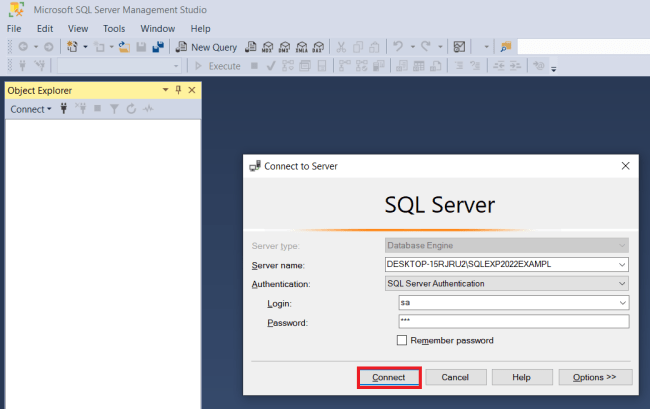Click the DAX query icon
Image resolution: width=650 pixels, height=409 pixels.
click(318, 47)
